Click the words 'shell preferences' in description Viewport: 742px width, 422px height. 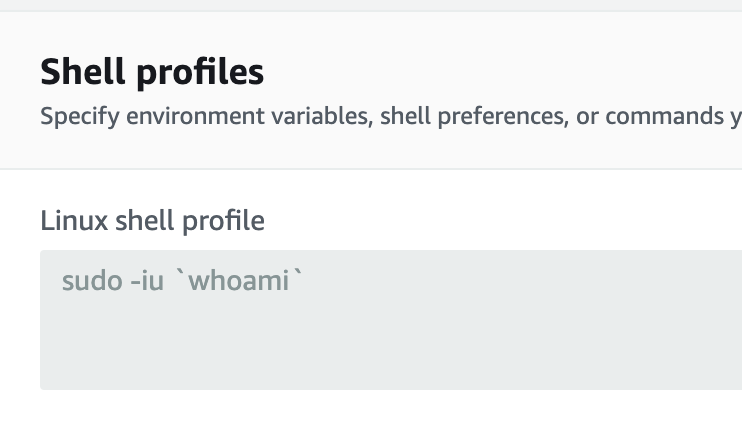point(472,117)
